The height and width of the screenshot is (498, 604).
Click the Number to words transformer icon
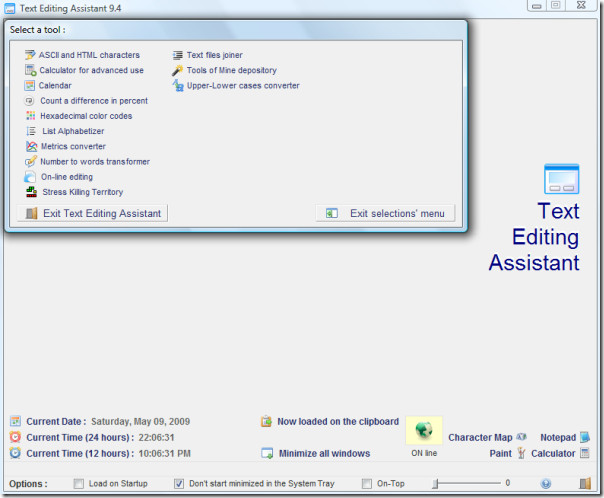pyautogui.click(x=31, y=161)
